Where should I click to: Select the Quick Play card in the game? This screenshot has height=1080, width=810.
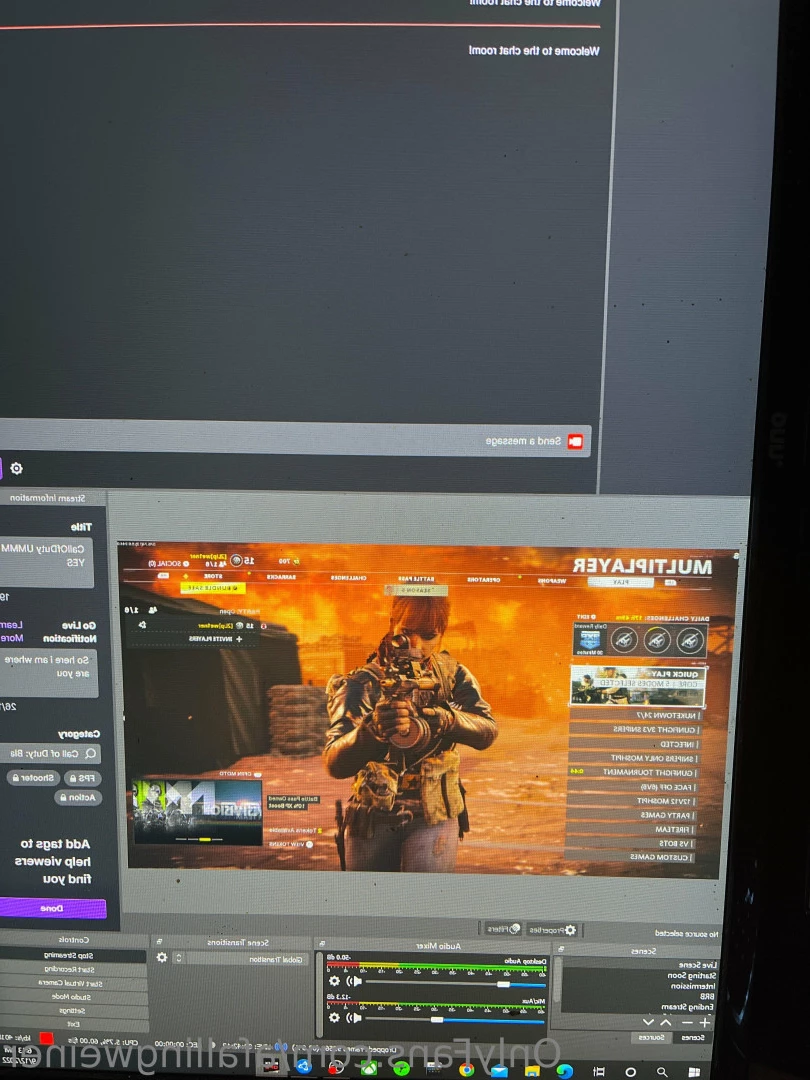tap(638, 685)
